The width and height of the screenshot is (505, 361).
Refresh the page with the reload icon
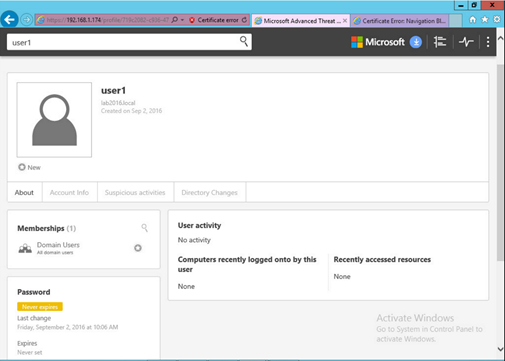tap(244, 20)
